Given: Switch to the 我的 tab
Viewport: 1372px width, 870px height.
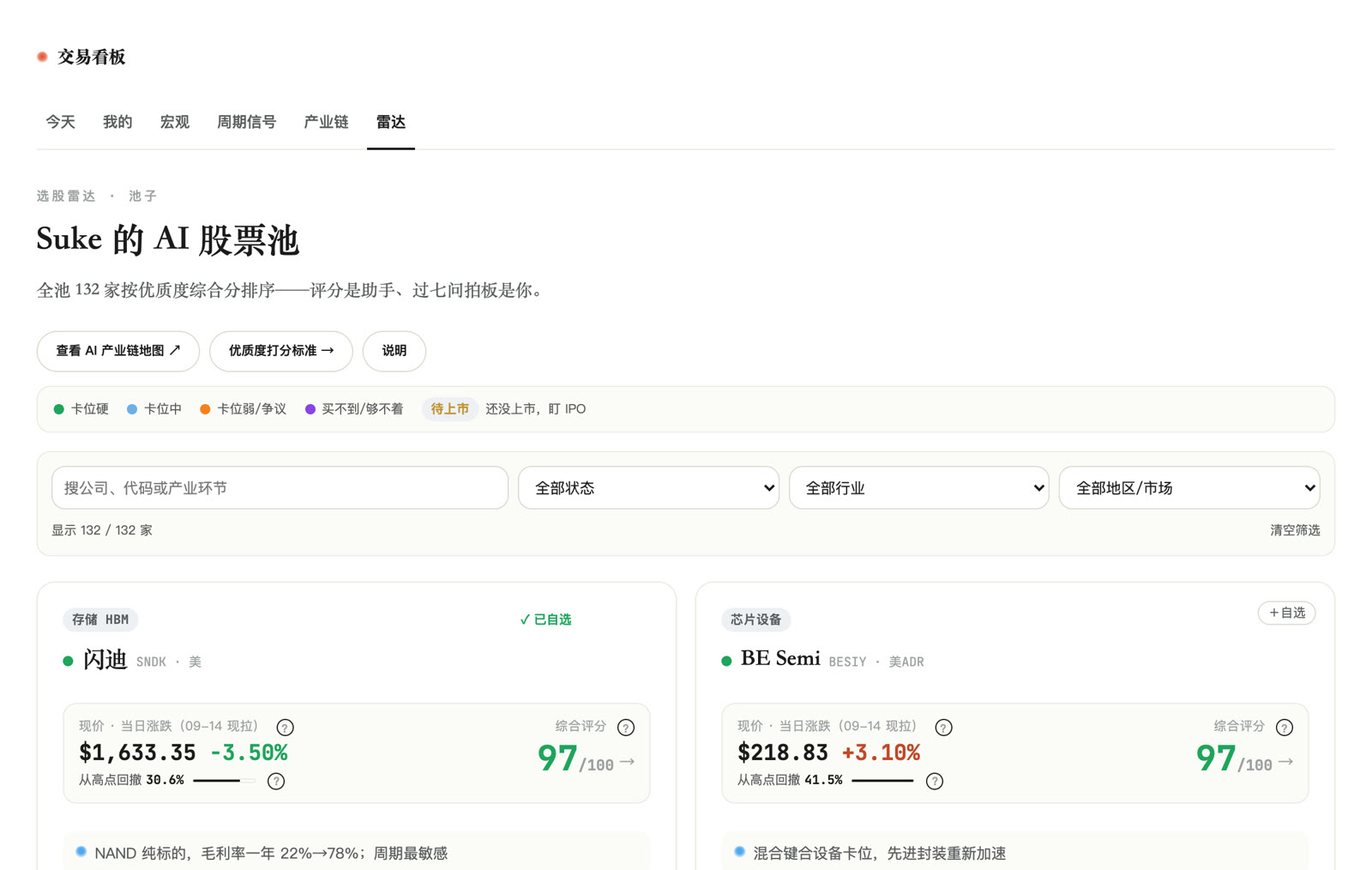Looking at the screenshot, I should [117, 122].
